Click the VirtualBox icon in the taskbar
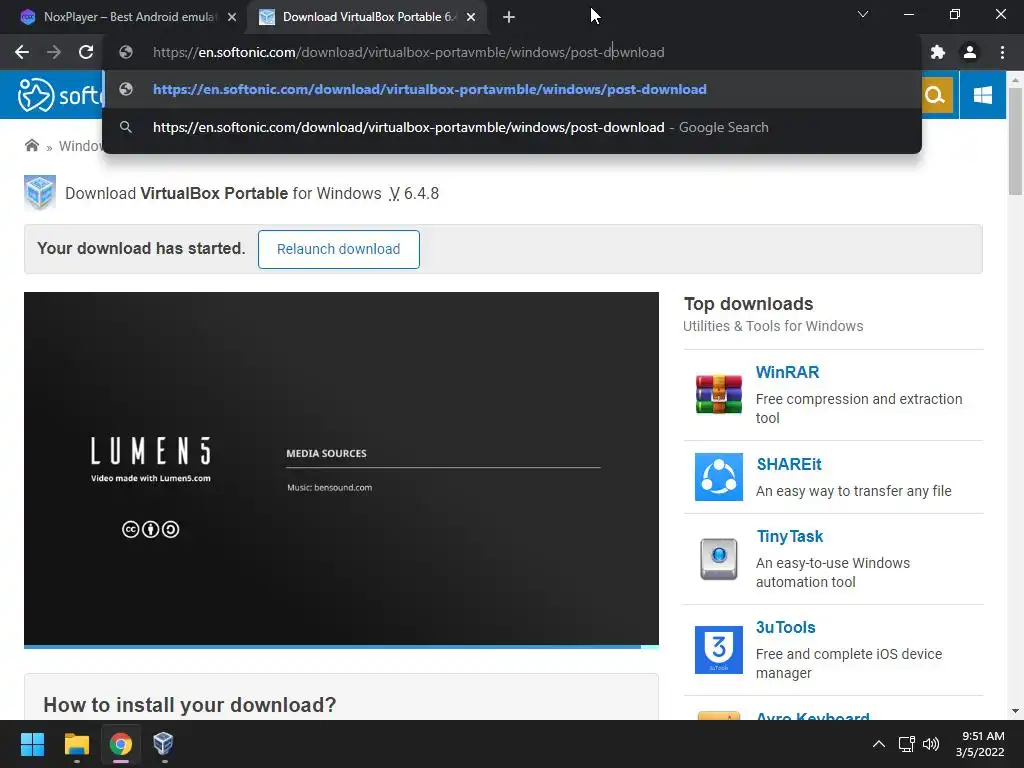Image resolution: width=1024 pixels, height=768 pixels. pos(163,744)
